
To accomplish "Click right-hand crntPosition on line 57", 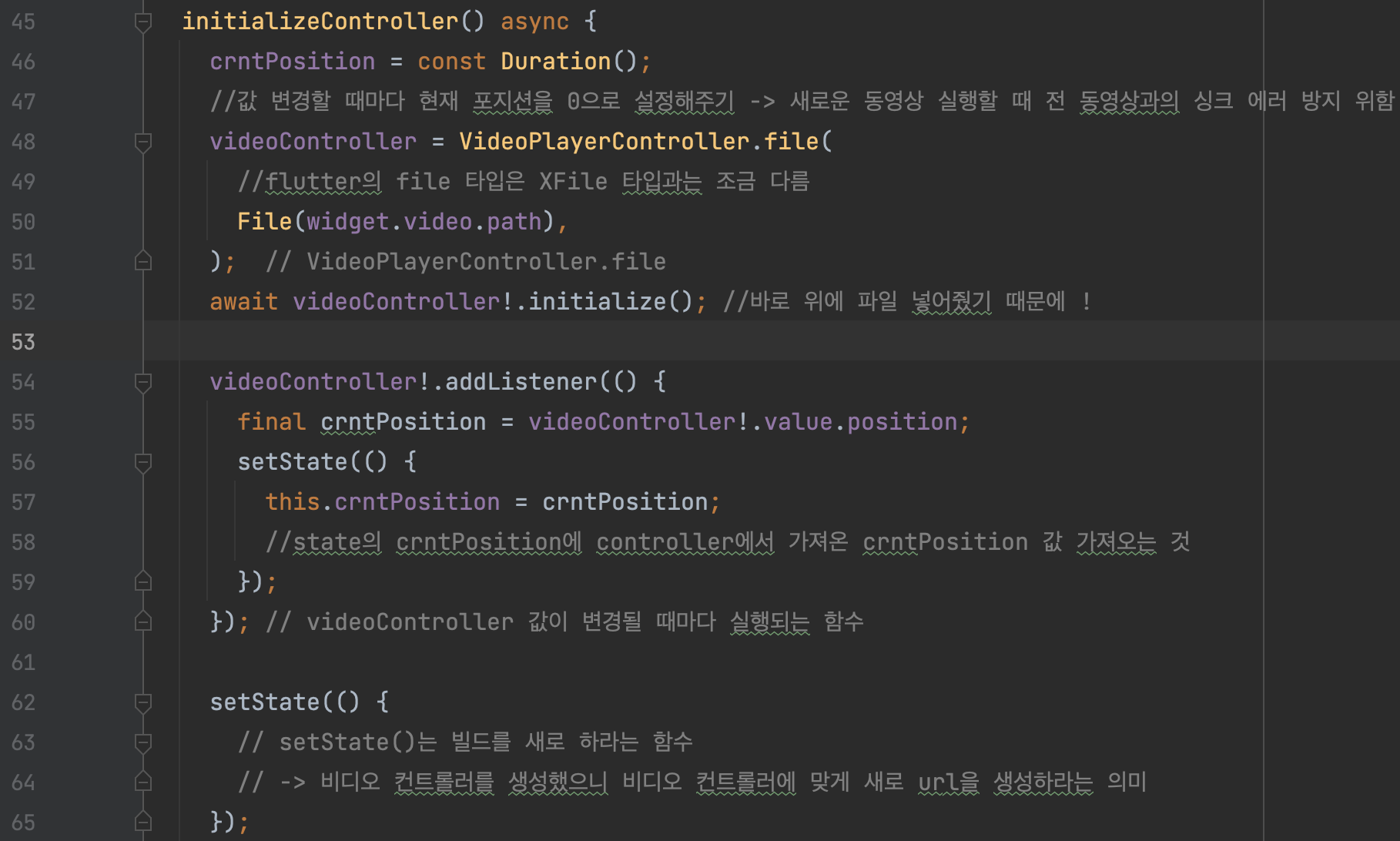I will pyautogui.click(x=625, y=502).
